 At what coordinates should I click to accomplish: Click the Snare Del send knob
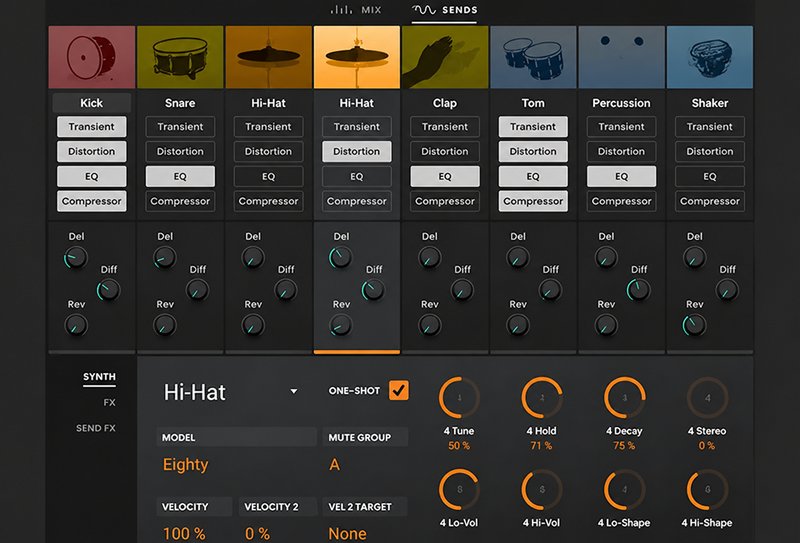point(165,258)
